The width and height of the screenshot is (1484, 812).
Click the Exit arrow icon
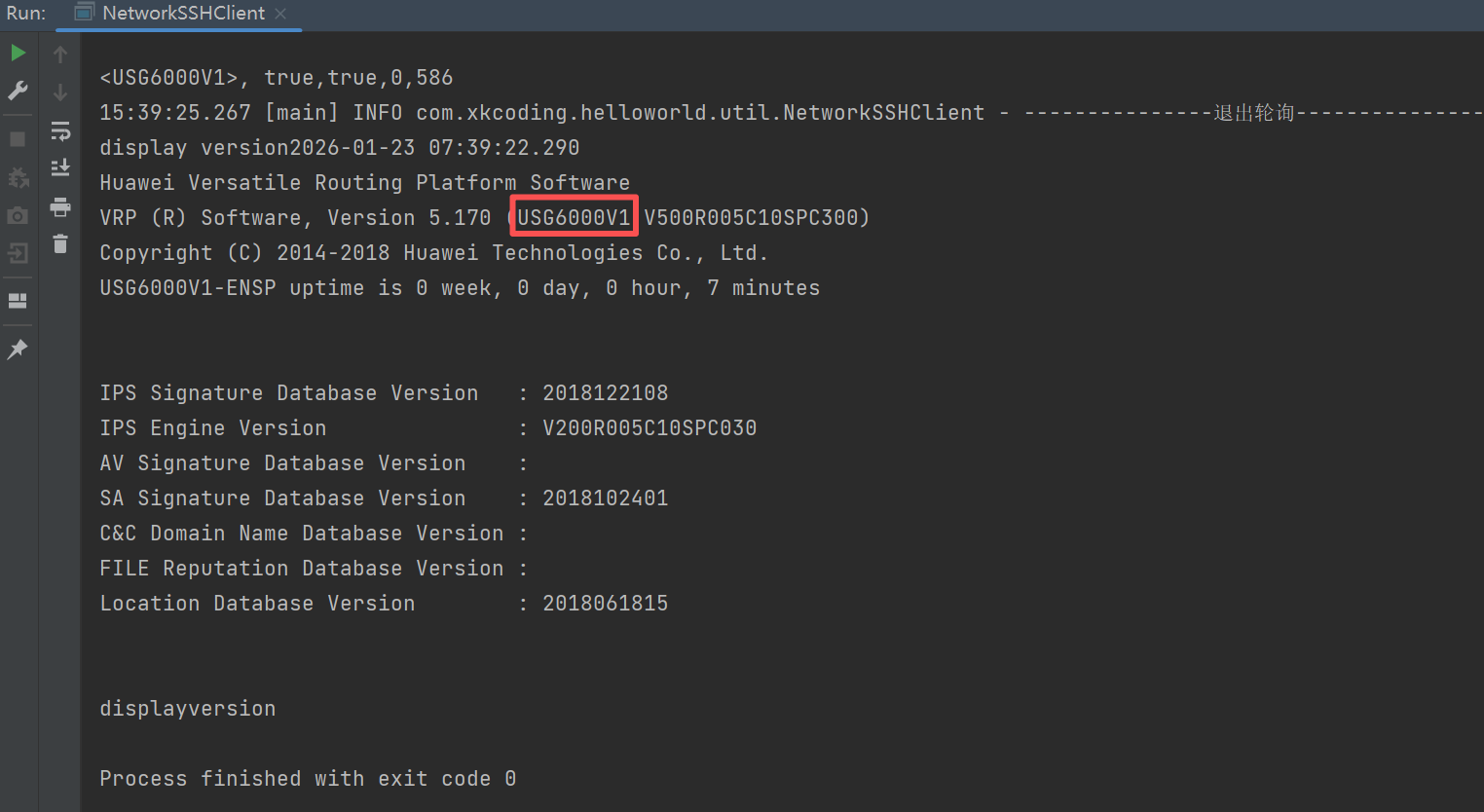tap(18, 253)
